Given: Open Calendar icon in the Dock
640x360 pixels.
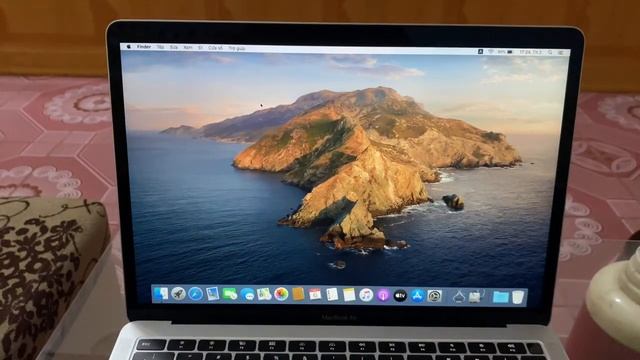Looking at the screenshot, I should click(x=315, y=295).
